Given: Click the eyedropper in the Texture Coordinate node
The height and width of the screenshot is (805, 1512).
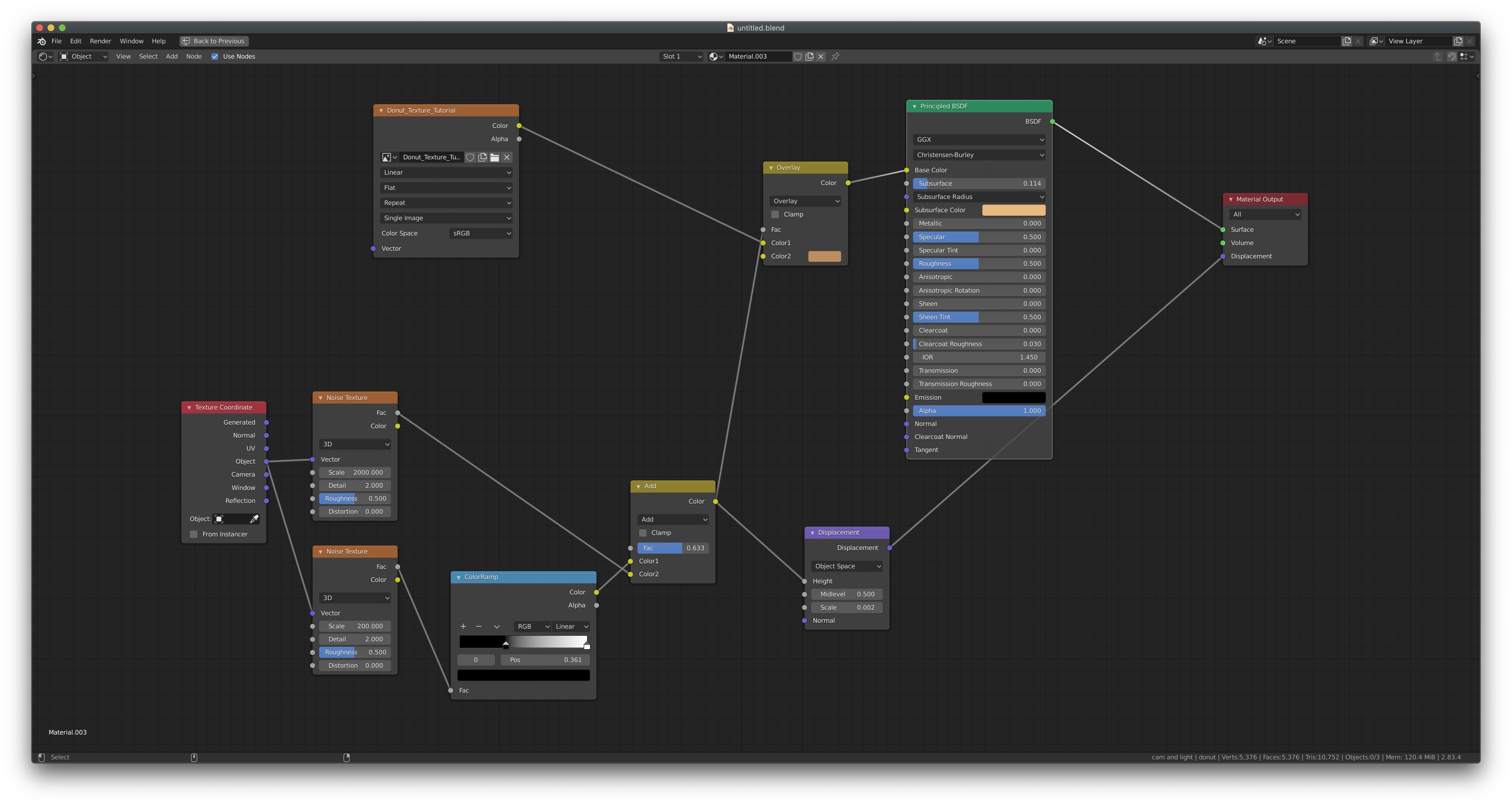Looking at the screenshot, I should [254, 519].
